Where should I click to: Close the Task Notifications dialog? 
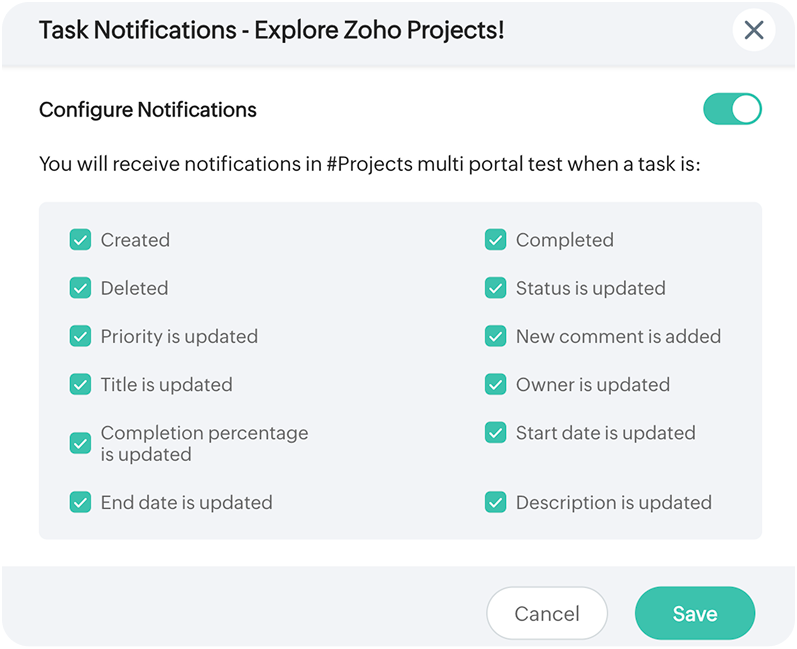coord(754,31)
